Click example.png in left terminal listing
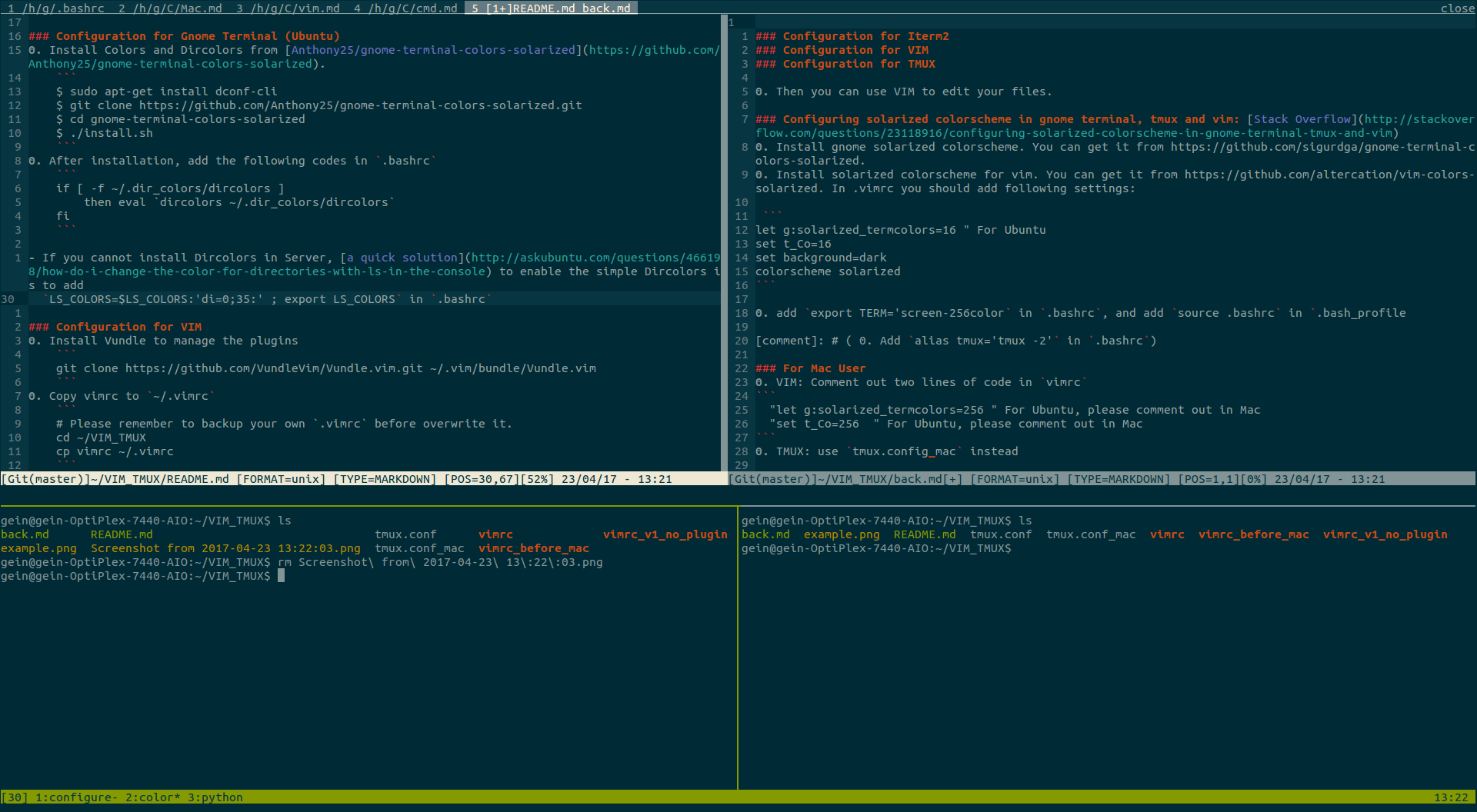 pos(38,548)
